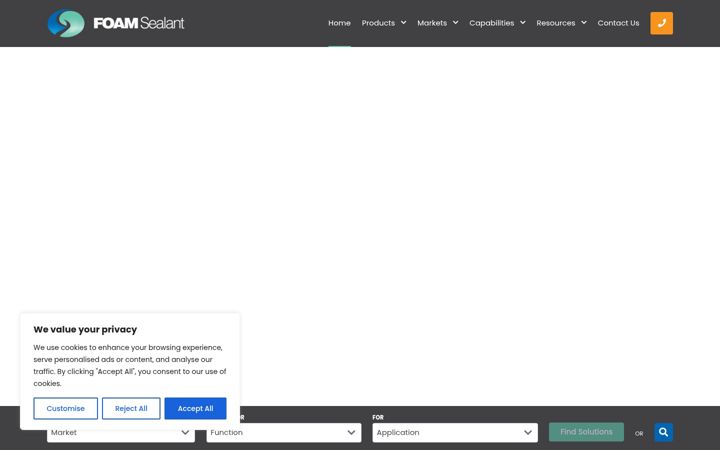Expand the Products chevron arrow

[403, 22]
